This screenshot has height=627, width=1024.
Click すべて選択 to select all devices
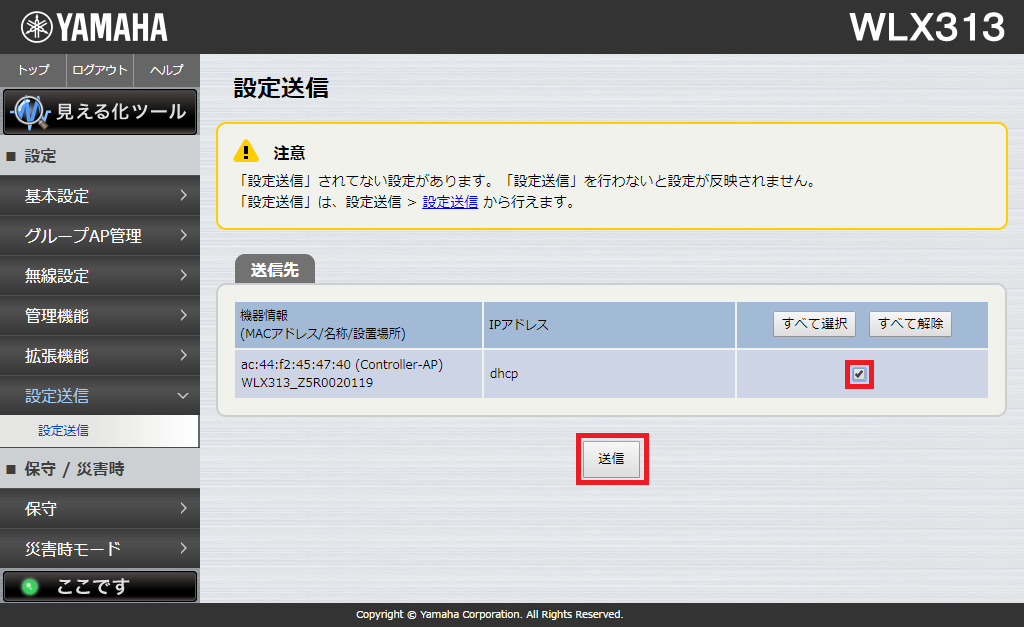[814, 323]
